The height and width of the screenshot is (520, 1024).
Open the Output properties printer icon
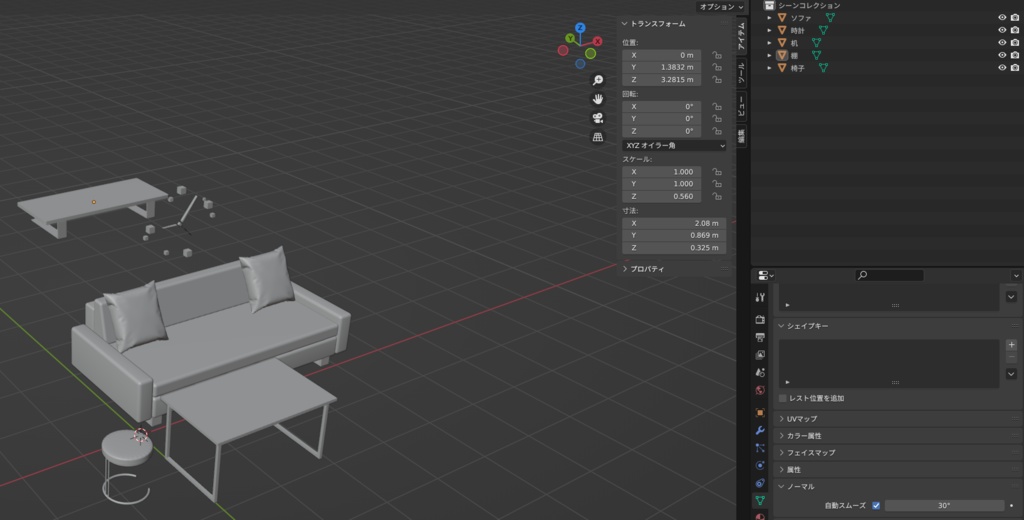pos(760,337)
